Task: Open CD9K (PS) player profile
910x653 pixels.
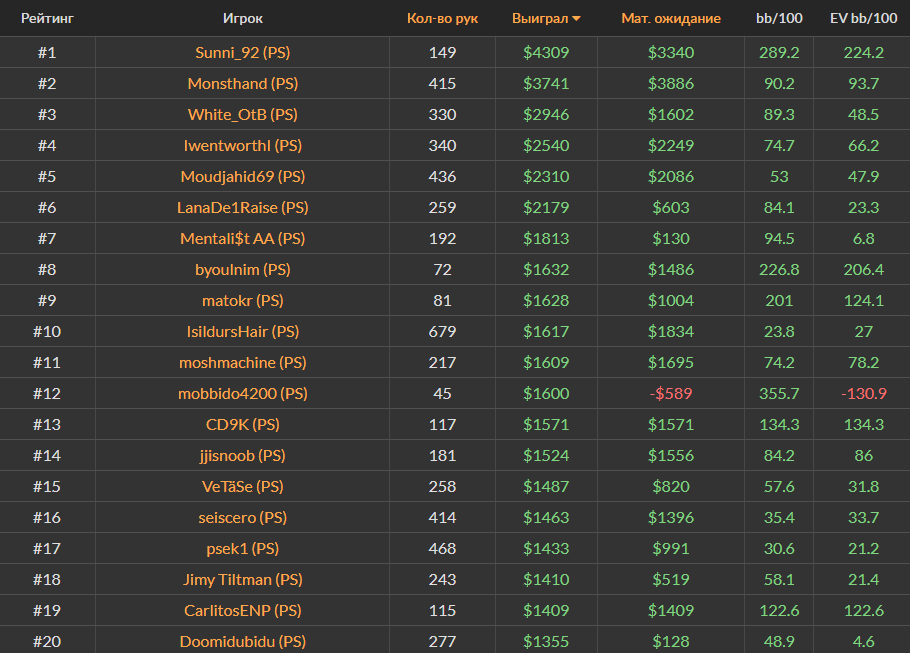Action: [x=243, y=424]
